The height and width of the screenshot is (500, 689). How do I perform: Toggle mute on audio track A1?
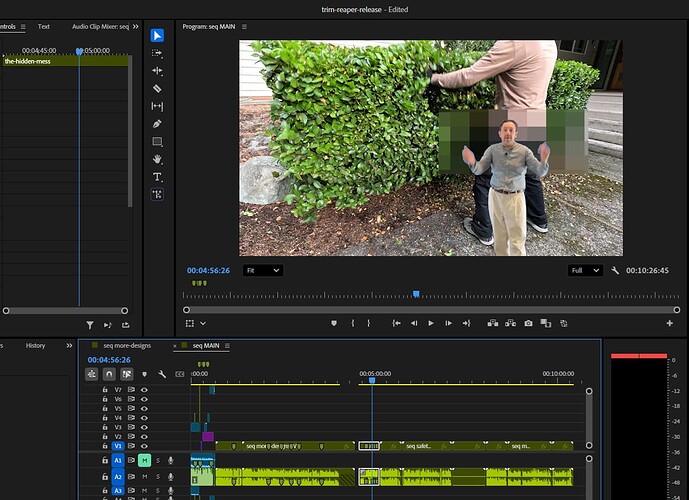(x=144, y=460)
